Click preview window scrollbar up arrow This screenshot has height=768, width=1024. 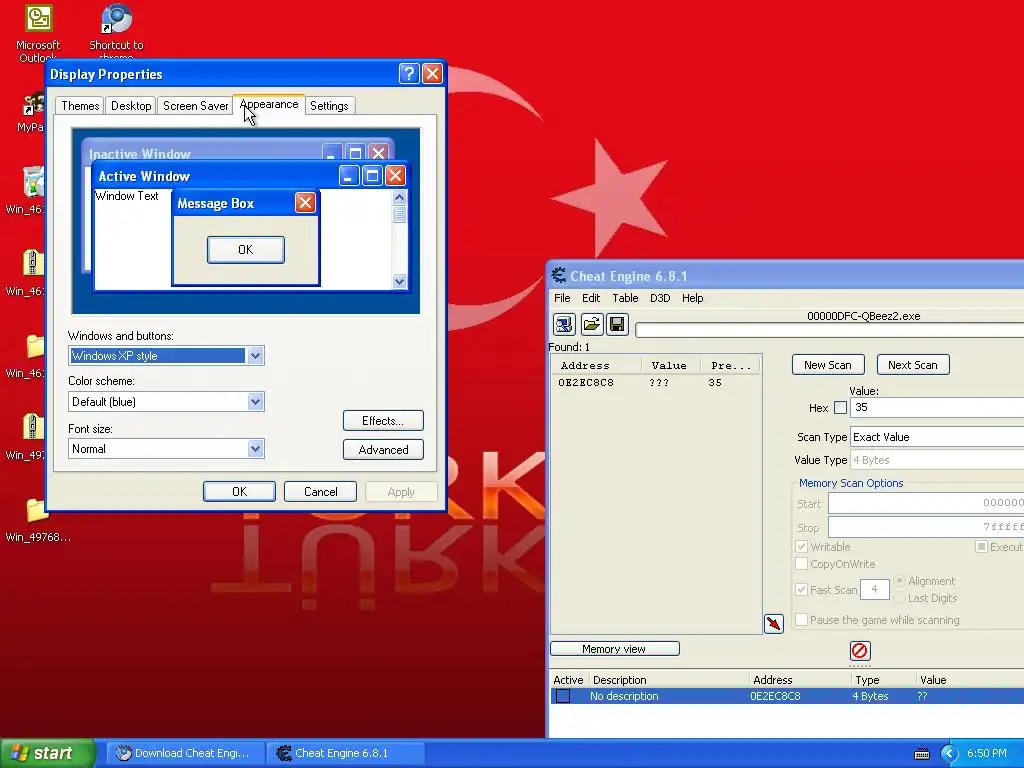pos(400,197)
